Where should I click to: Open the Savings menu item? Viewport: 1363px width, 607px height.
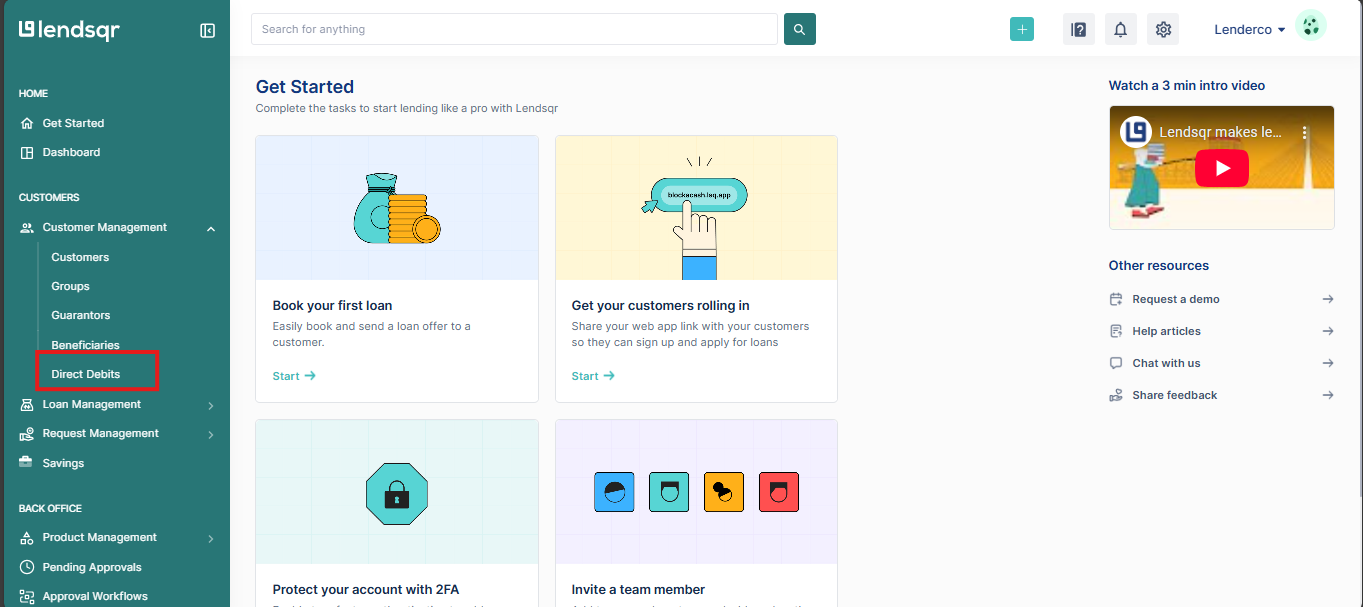click(63, 463)
